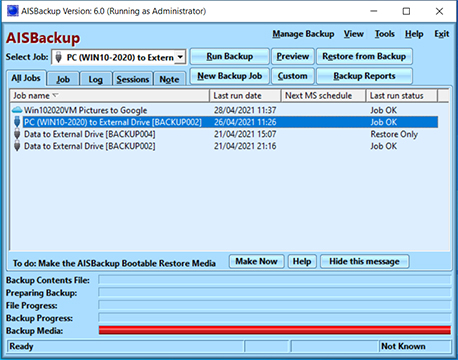Click the Backup Progress bar
458x360 pixels.
[275, 317]
